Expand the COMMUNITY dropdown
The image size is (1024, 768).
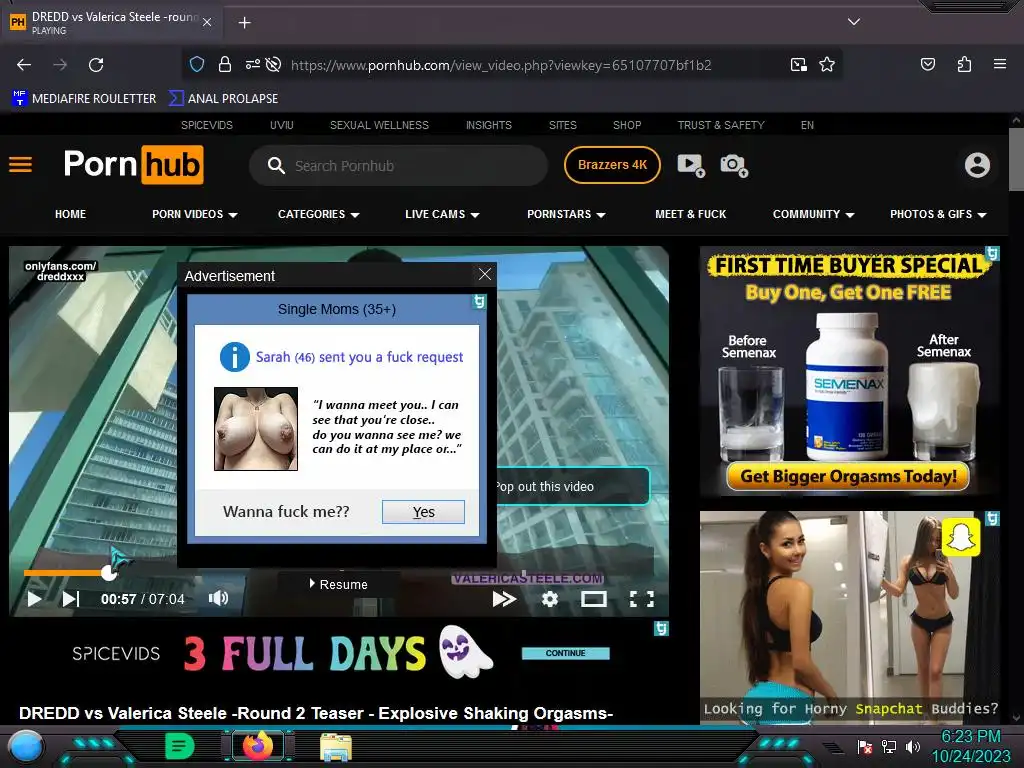click(x=813, y=214)
